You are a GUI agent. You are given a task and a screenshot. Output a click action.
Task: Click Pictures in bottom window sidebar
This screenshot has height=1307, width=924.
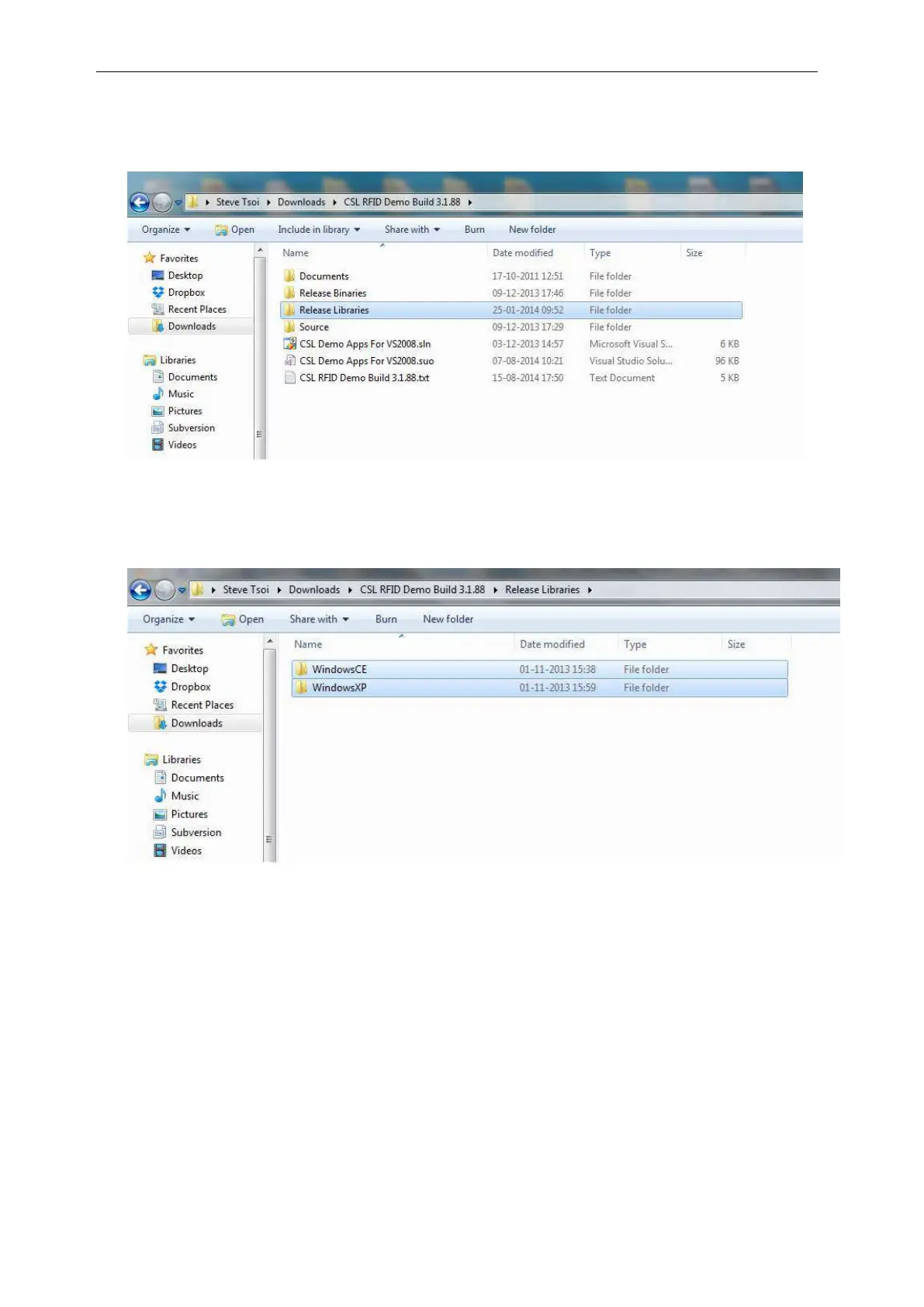181,815
